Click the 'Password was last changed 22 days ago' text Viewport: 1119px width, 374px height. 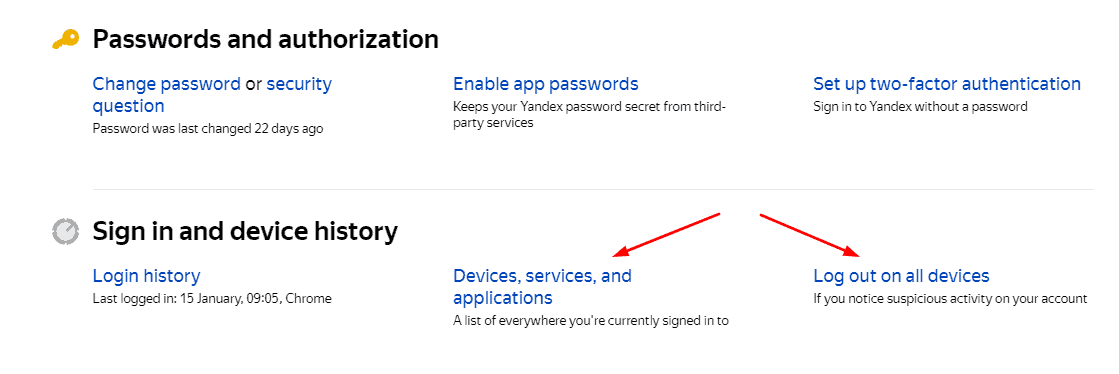(x=208, y=129)
